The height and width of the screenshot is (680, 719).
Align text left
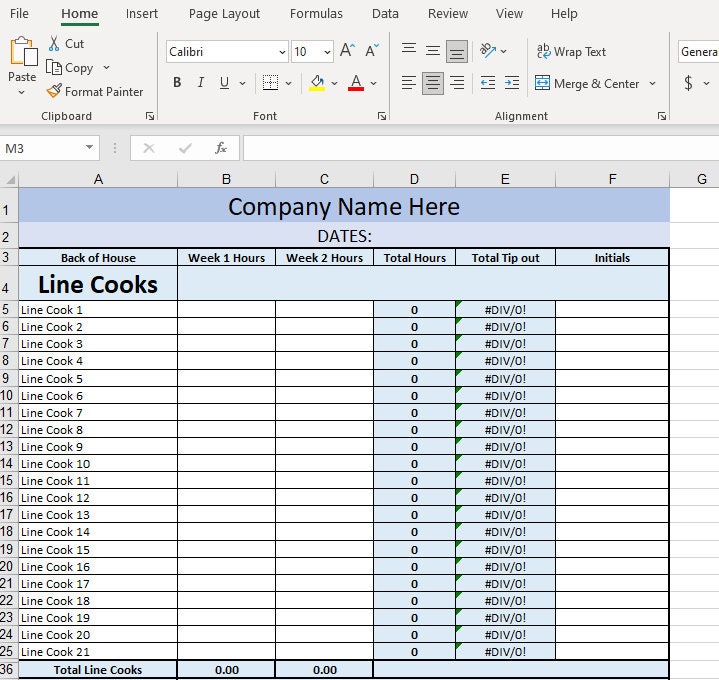click(409, 83)
